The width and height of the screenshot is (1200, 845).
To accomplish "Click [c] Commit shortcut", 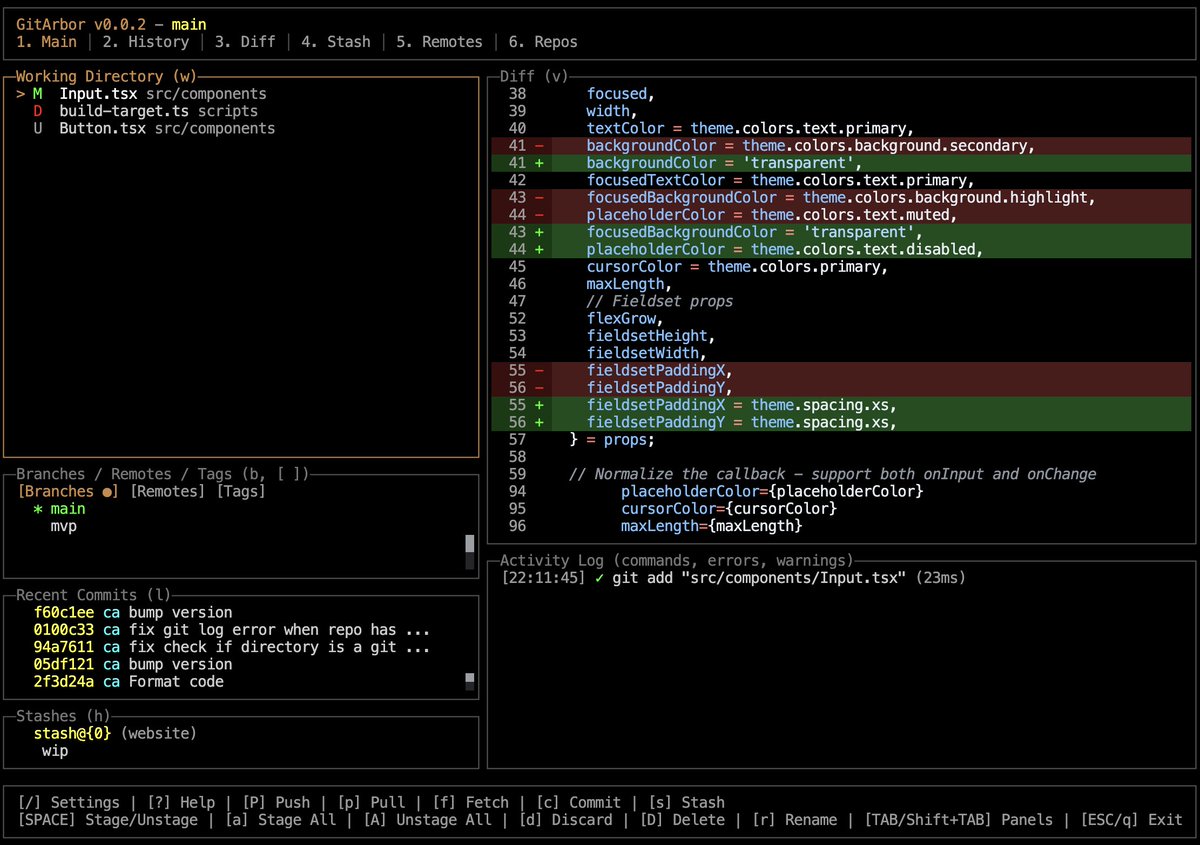I will 577,802.
